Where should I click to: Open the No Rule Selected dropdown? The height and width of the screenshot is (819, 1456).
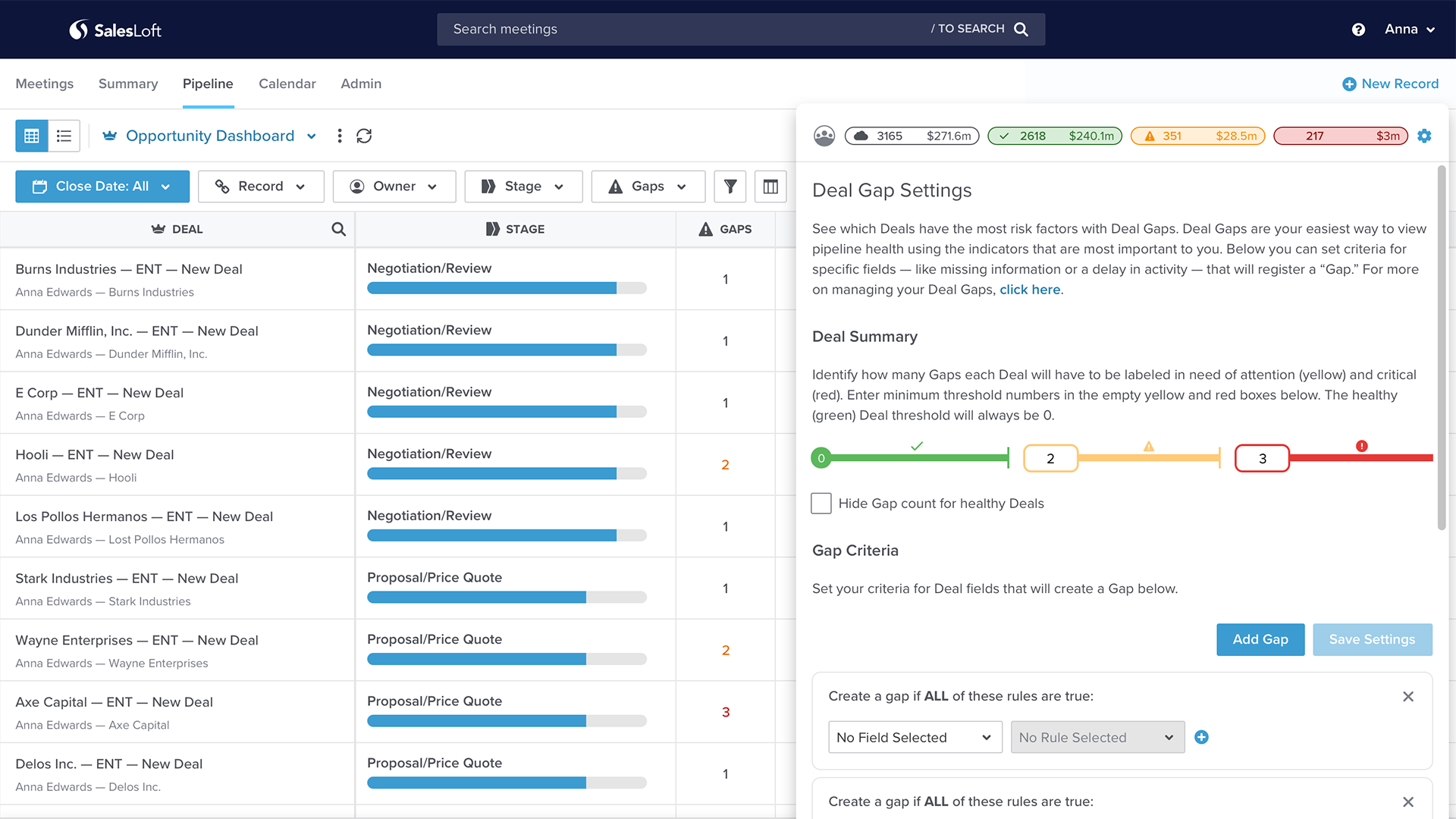[x=1097, y=737]
